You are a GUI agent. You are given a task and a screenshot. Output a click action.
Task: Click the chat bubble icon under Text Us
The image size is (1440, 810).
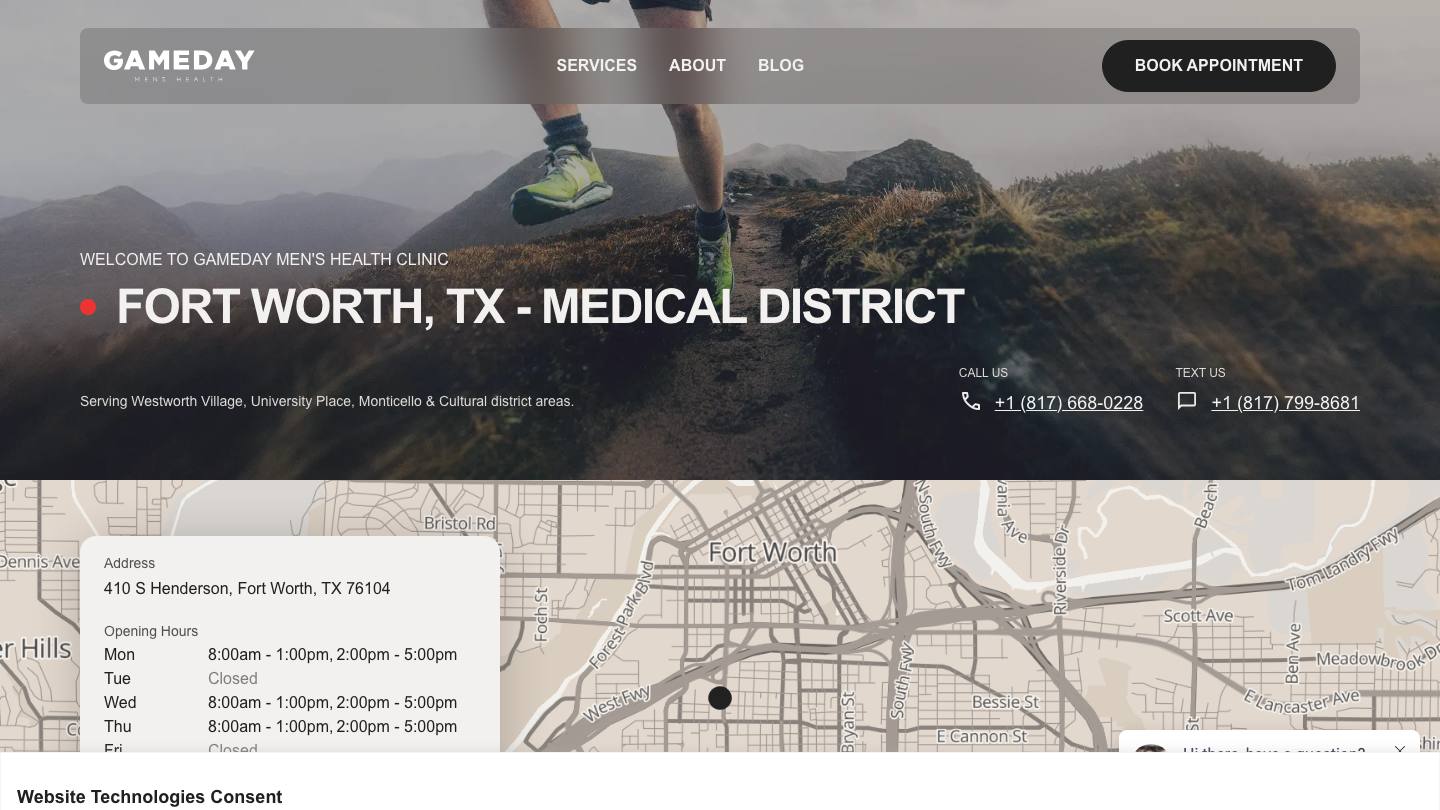(x=1187, y=401)
